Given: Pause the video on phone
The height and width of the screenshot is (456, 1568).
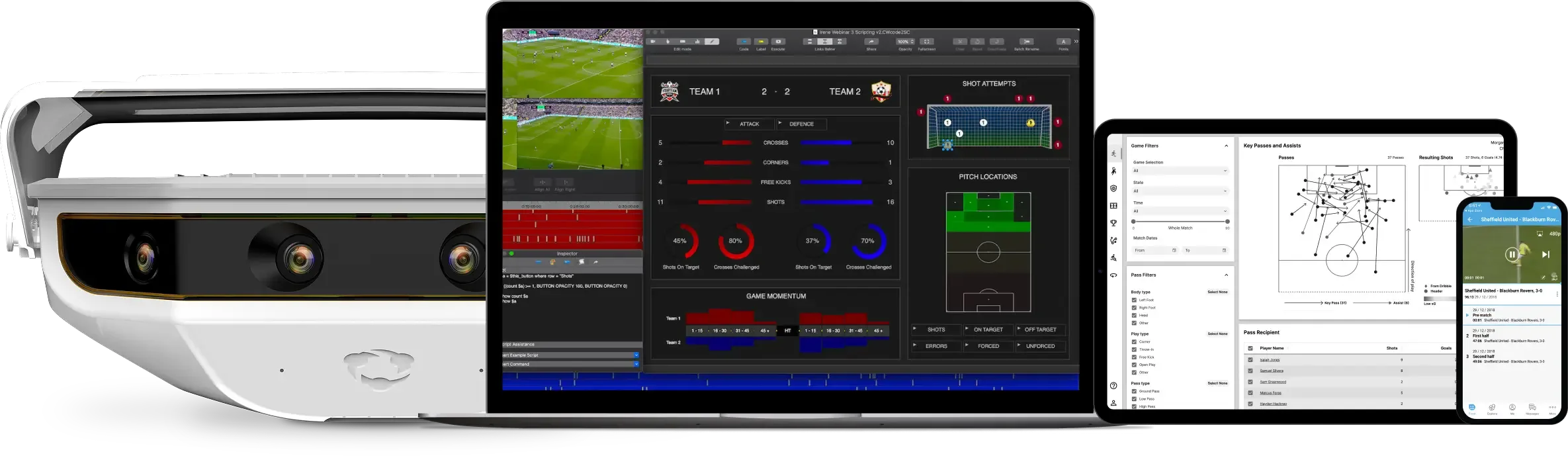Looking at the screenshot, I should point(1512,254).
